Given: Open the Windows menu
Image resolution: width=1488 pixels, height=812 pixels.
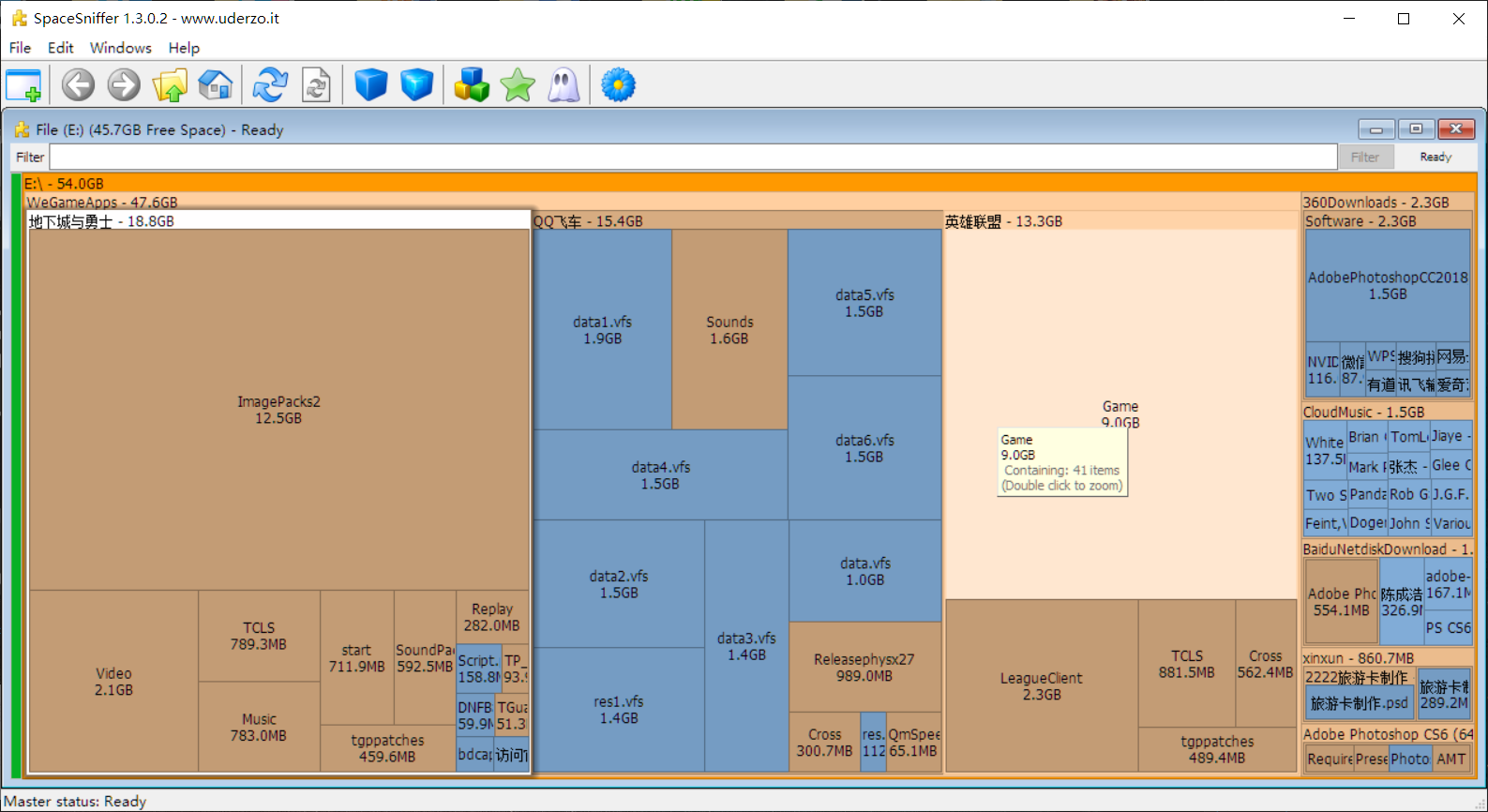Looking at the screenshot, I should coord(120,48).
